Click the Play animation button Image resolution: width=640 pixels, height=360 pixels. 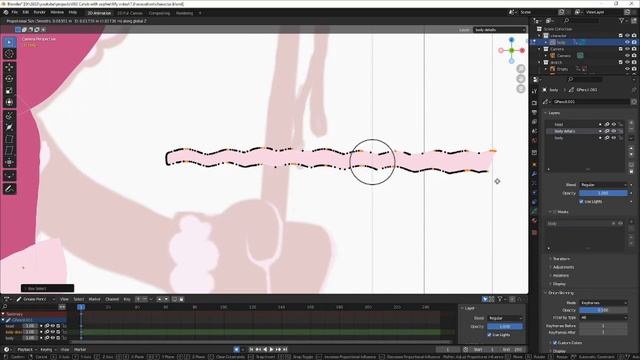tap(271, 349)
